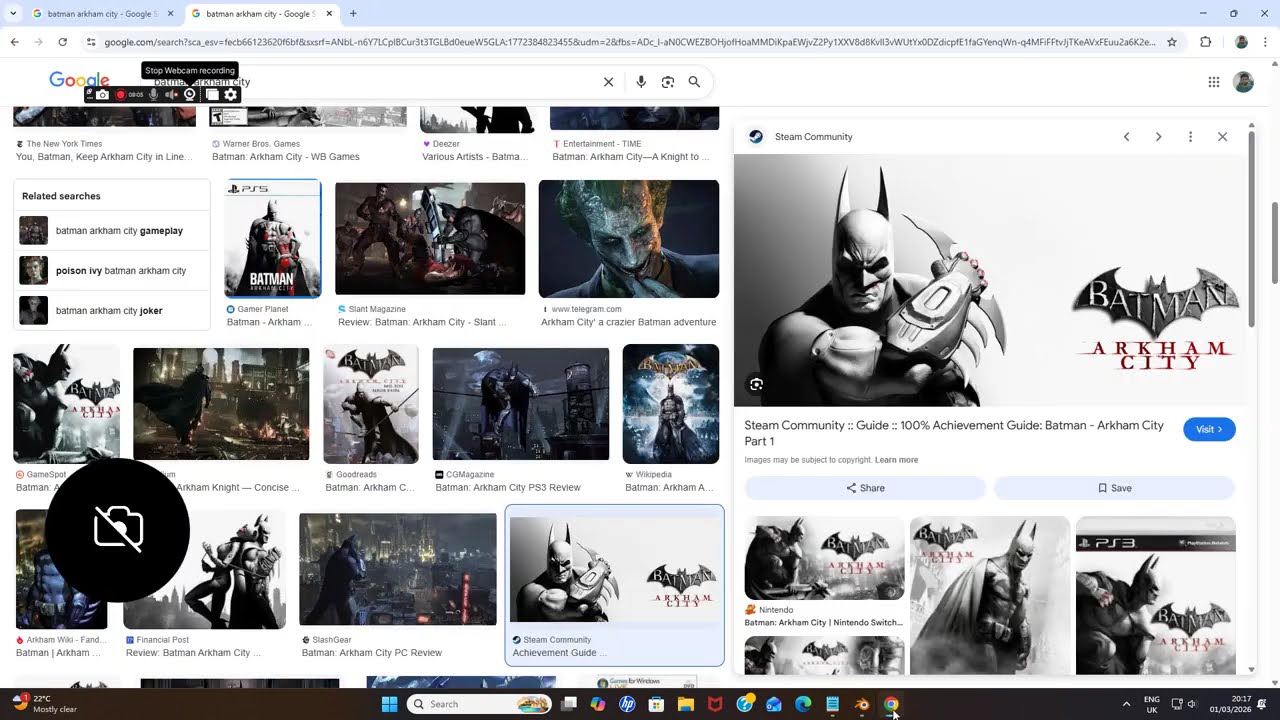Image resolution: width=1280 pixels, height=720 pixels.
Task: Open Microsoft Edge from taskbar
Action: 803,704
